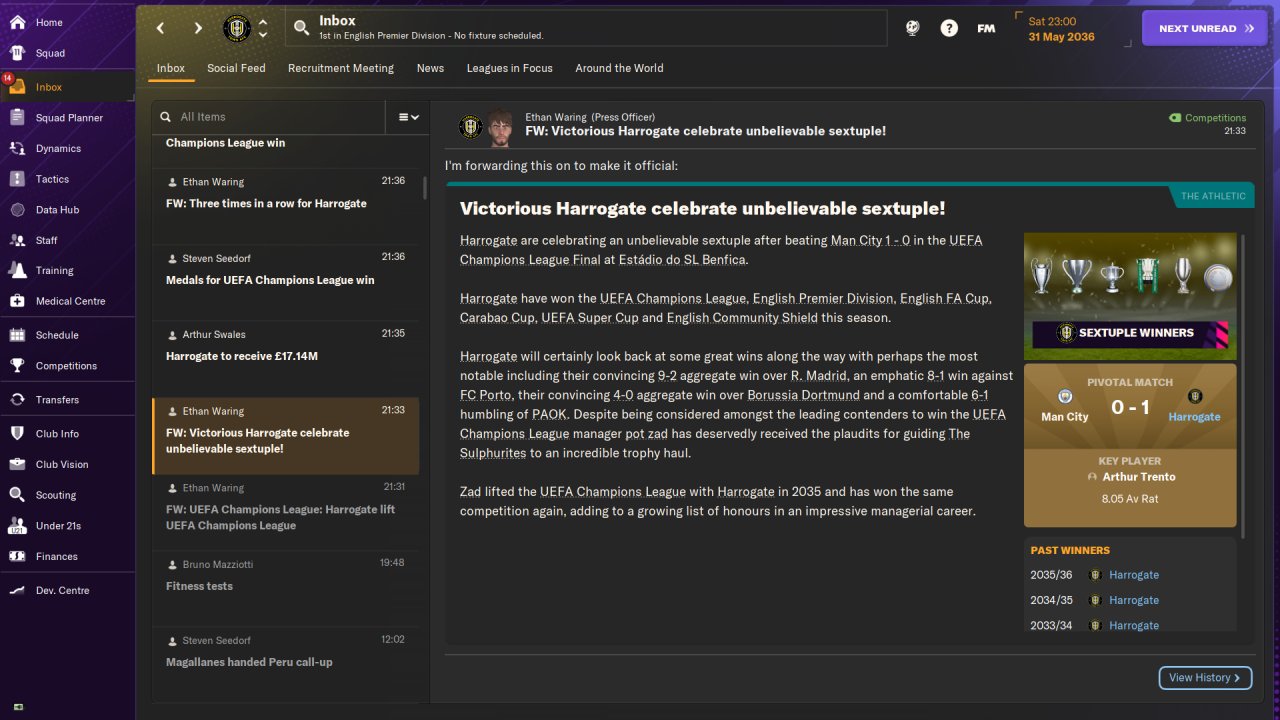Open the Sextuple Winners trophy image
The width and height of the screenshot is (1280, 720).
(1130, 296)
